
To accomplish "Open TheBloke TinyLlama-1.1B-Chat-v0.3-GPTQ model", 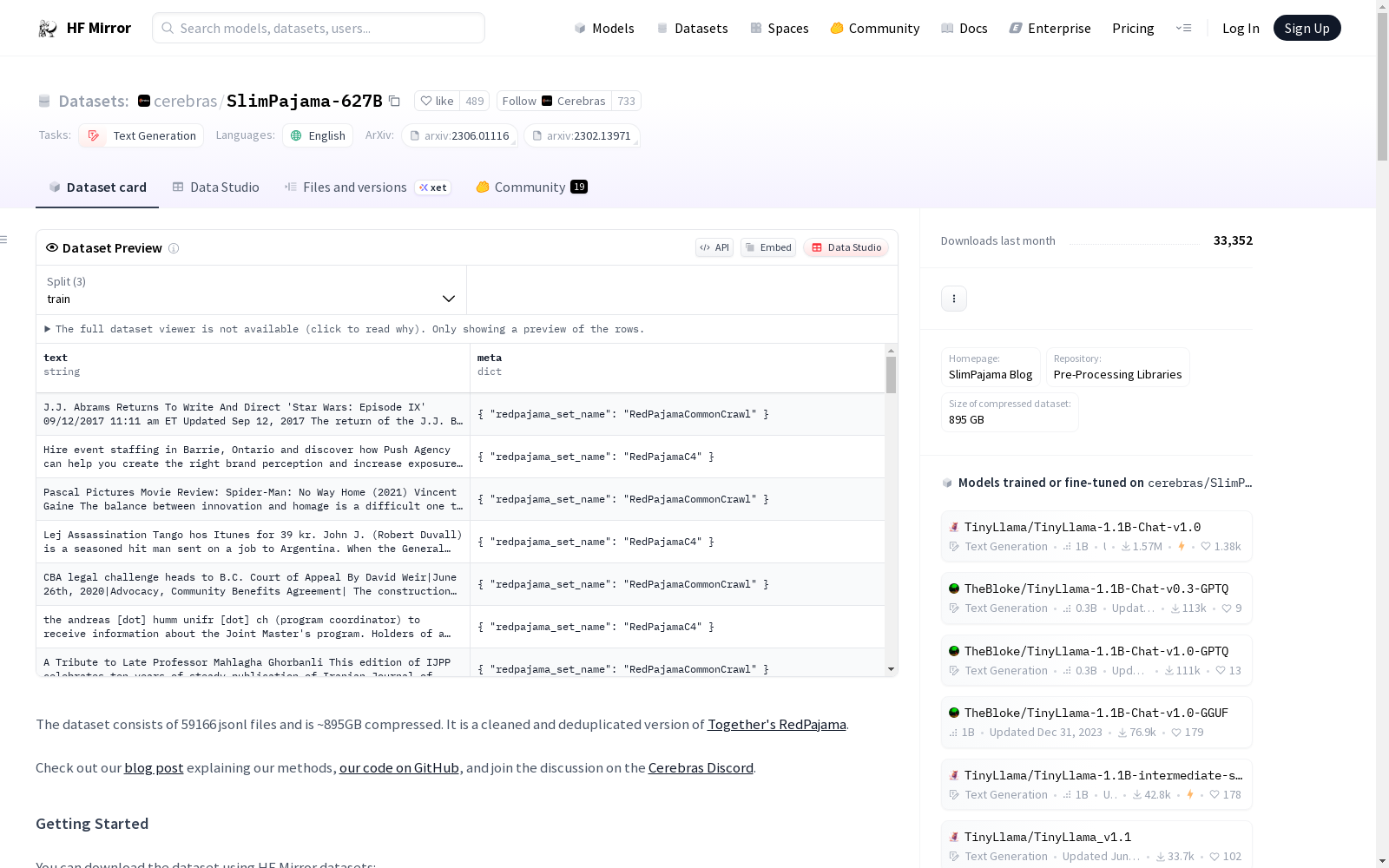I will (1096, 598).
